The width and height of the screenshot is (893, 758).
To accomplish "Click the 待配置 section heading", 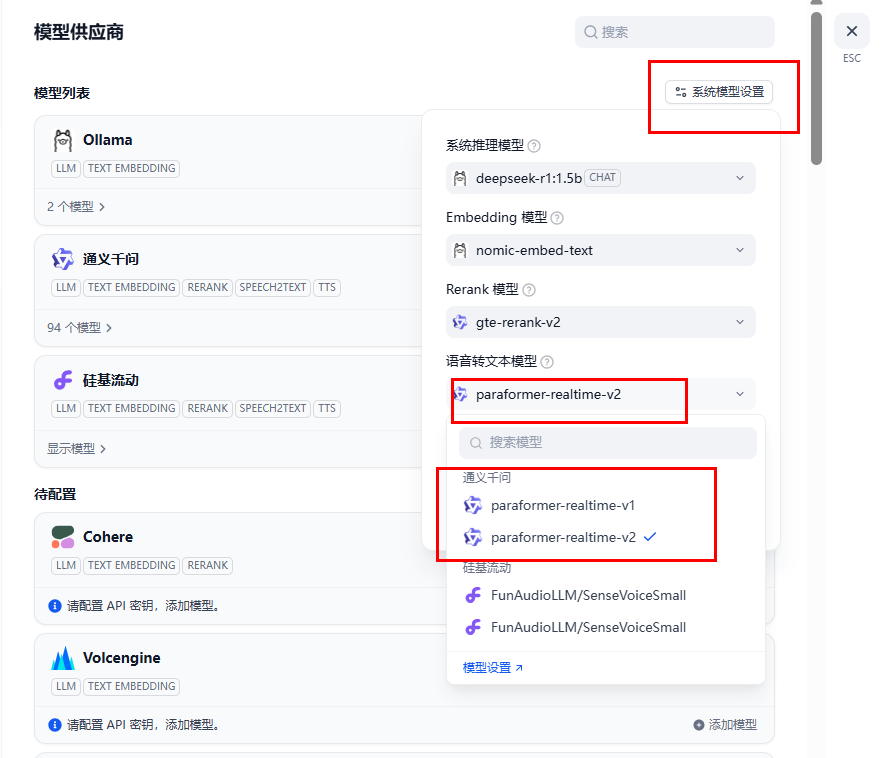I will 55,494.
